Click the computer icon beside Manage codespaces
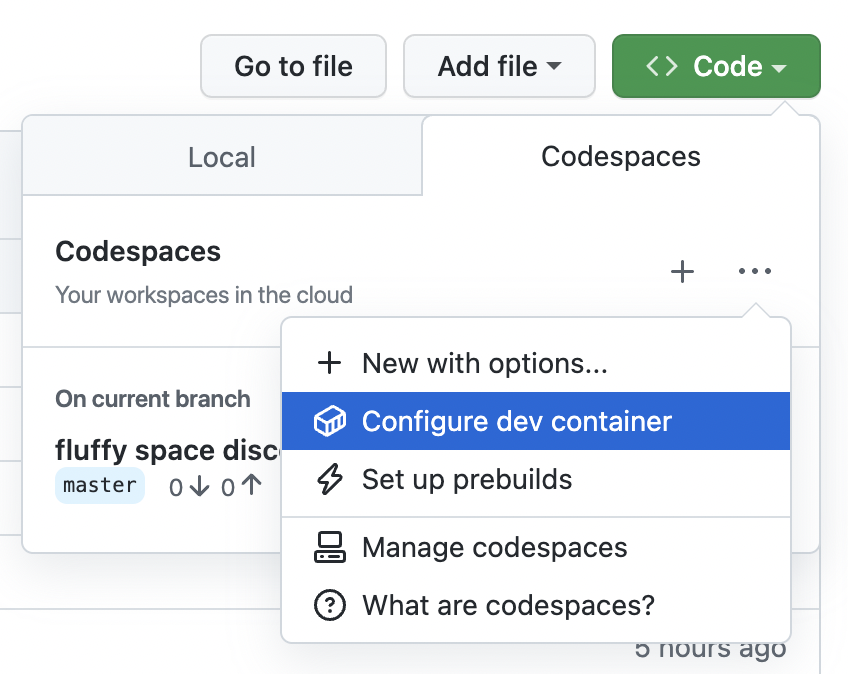 [x=330, y=548]
